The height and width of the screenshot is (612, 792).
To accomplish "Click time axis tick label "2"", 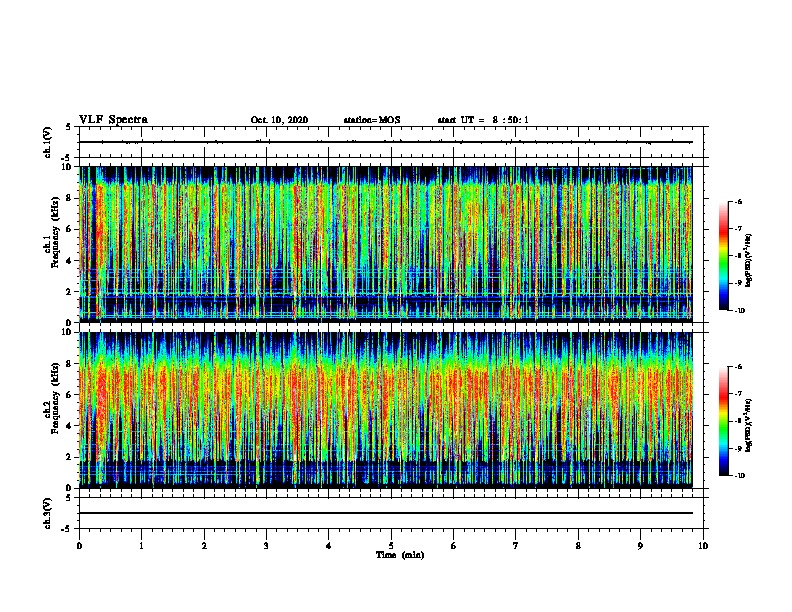I will point(204,546).
